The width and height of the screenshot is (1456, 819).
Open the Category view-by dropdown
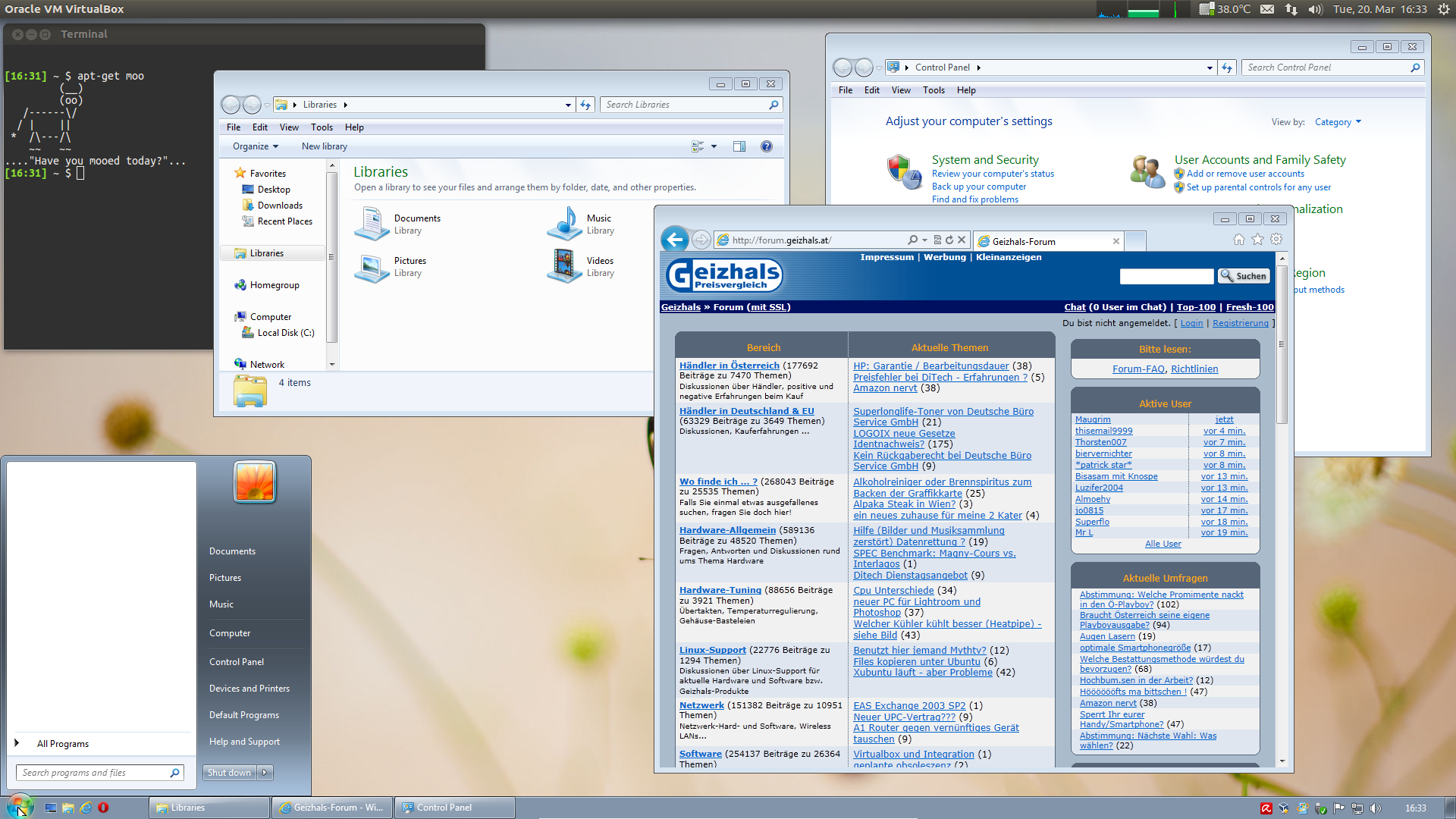(x=1338, y=122)
